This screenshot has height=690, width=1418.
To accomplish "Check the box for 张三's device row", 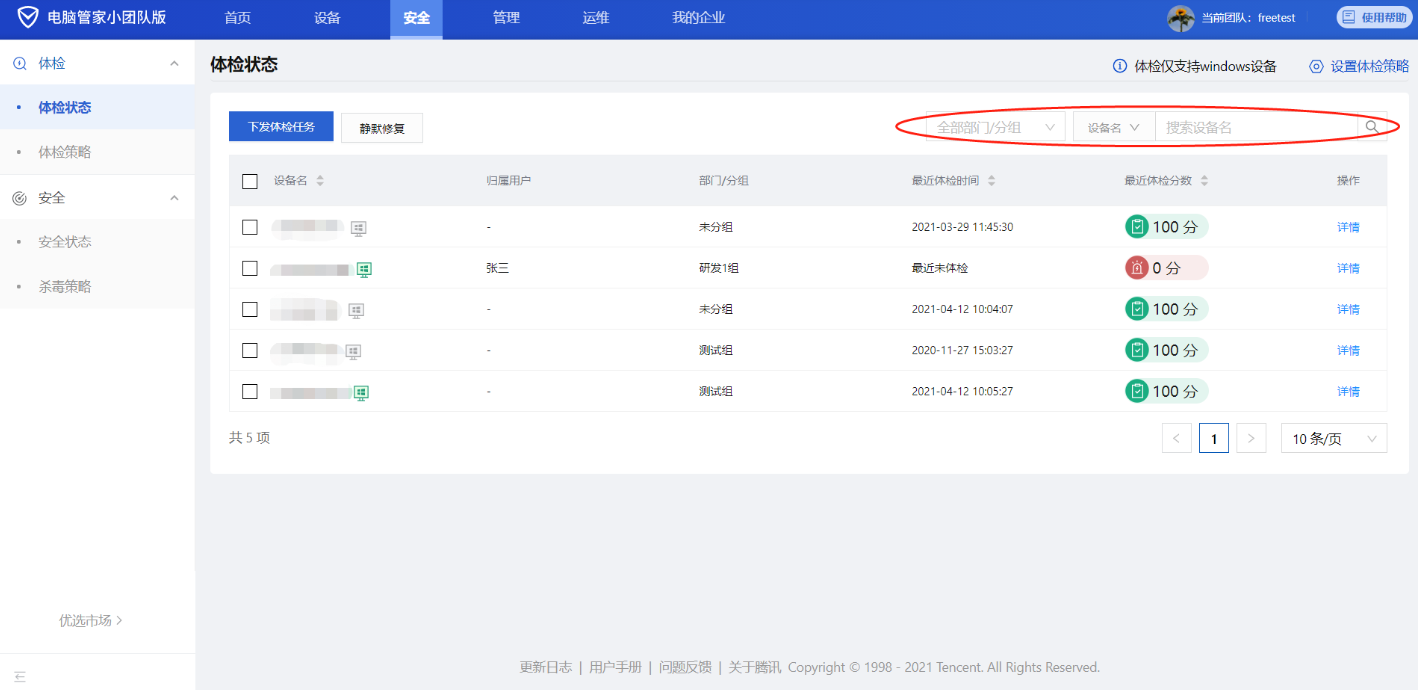I will pos(250,268).
